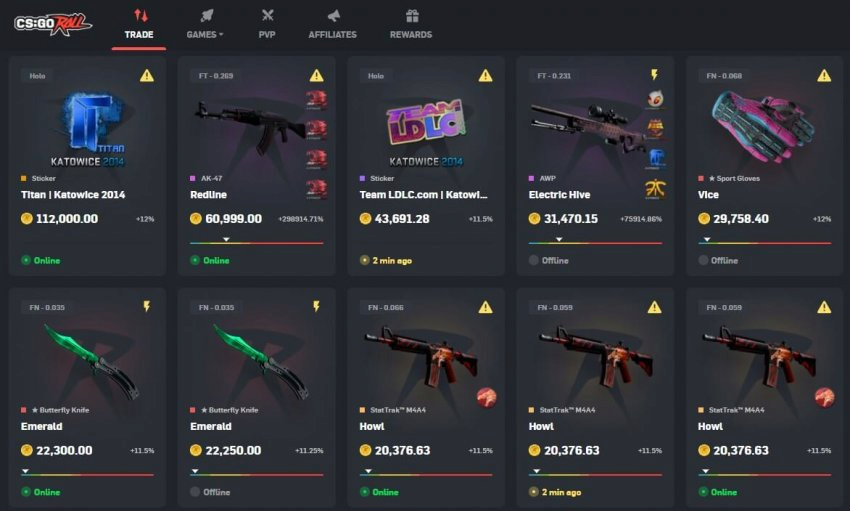Click Sport Gloves Vice item image
Viewport: 850px width, 511px height.
(x=763, y=127)
